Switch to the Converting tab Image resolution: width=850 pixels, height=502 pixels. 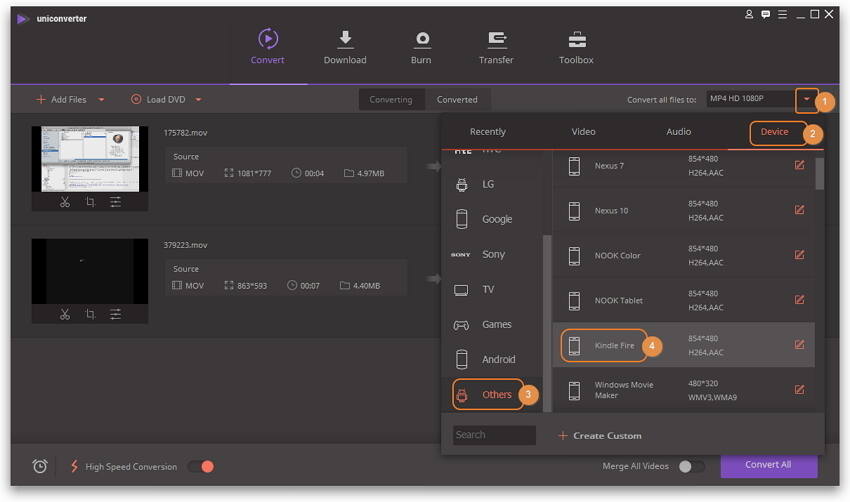[x=391, y=100]
